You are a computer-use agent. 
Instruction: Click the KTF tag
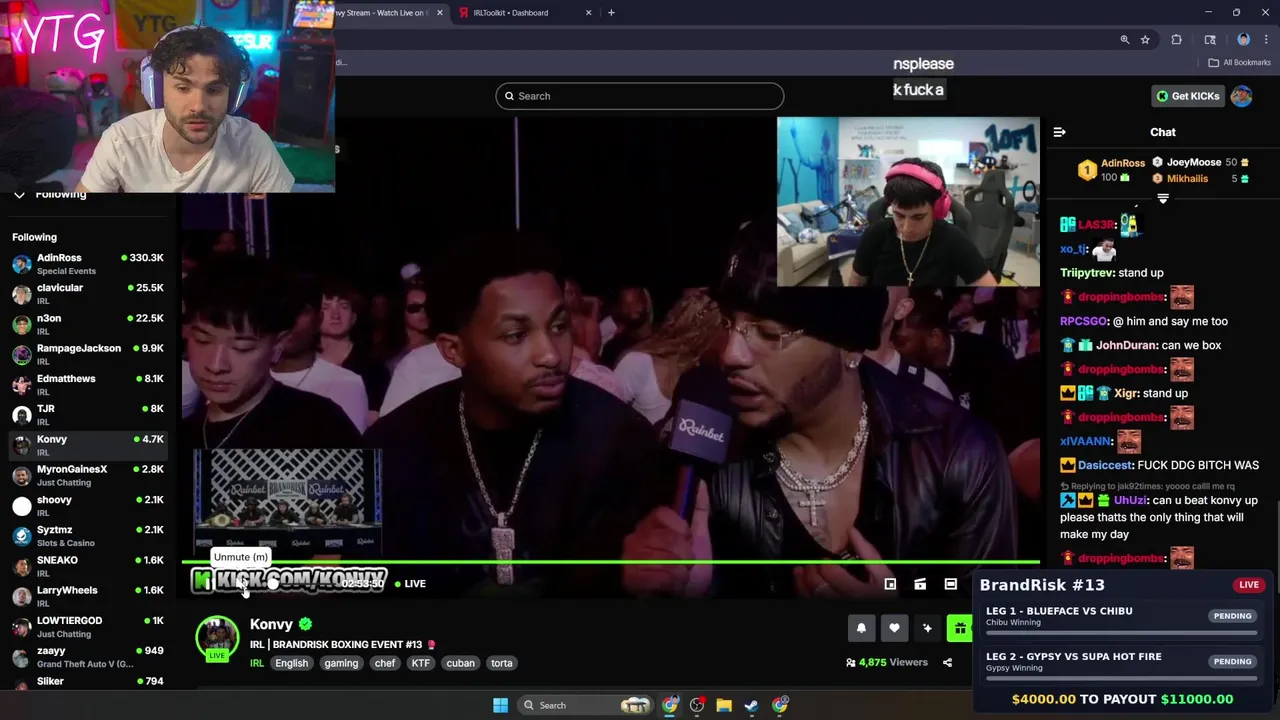click(x=421, y=663)
